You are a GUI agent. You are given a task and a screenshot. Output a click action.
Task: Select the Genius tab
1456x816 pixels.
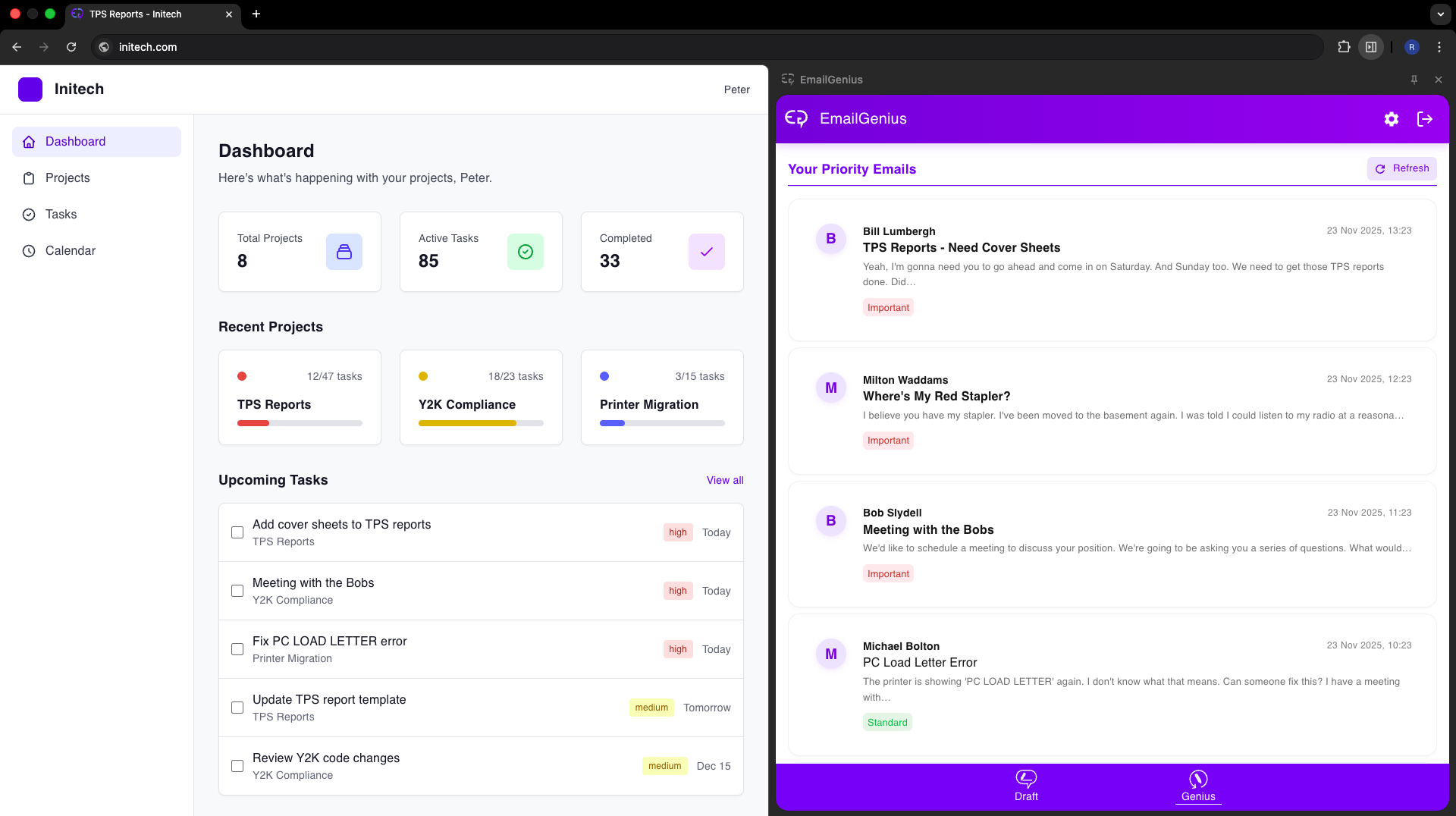click(1197, 787)
